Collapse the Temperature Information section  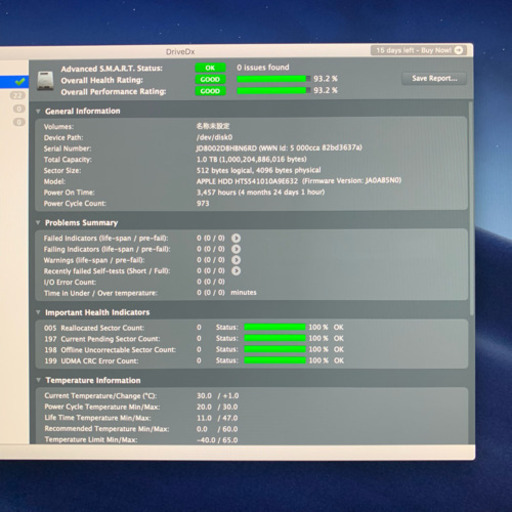click(38, 380)
